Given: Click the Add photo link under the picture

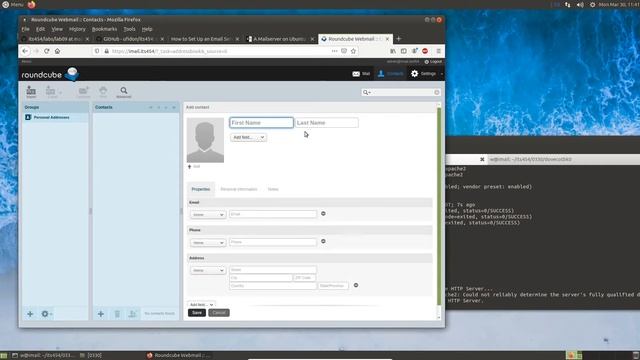Looking at the screenshot, I should tap(194, 167).
